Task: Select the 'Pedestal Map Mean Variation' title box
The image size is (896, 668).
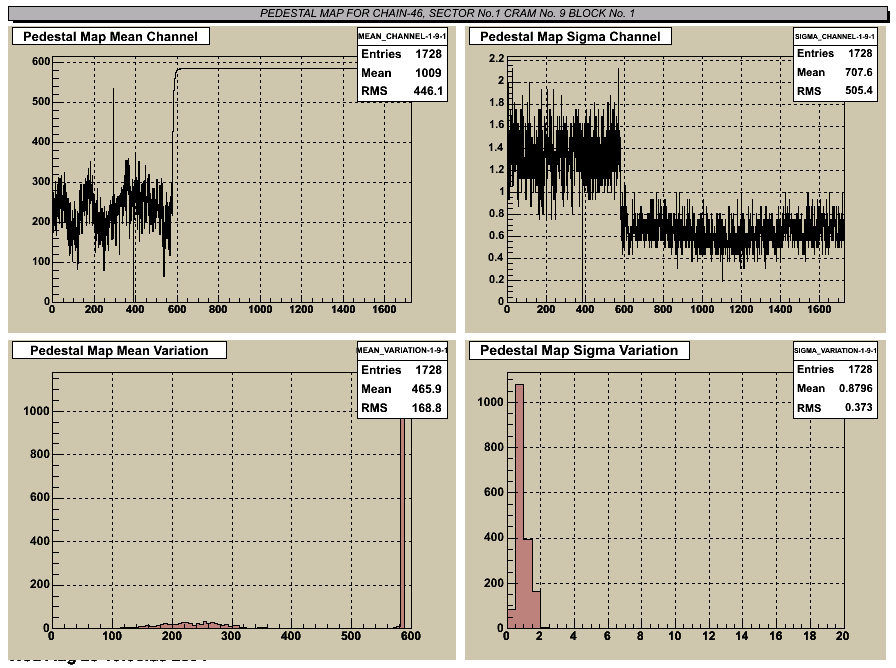Action: [x=119, y=350]
